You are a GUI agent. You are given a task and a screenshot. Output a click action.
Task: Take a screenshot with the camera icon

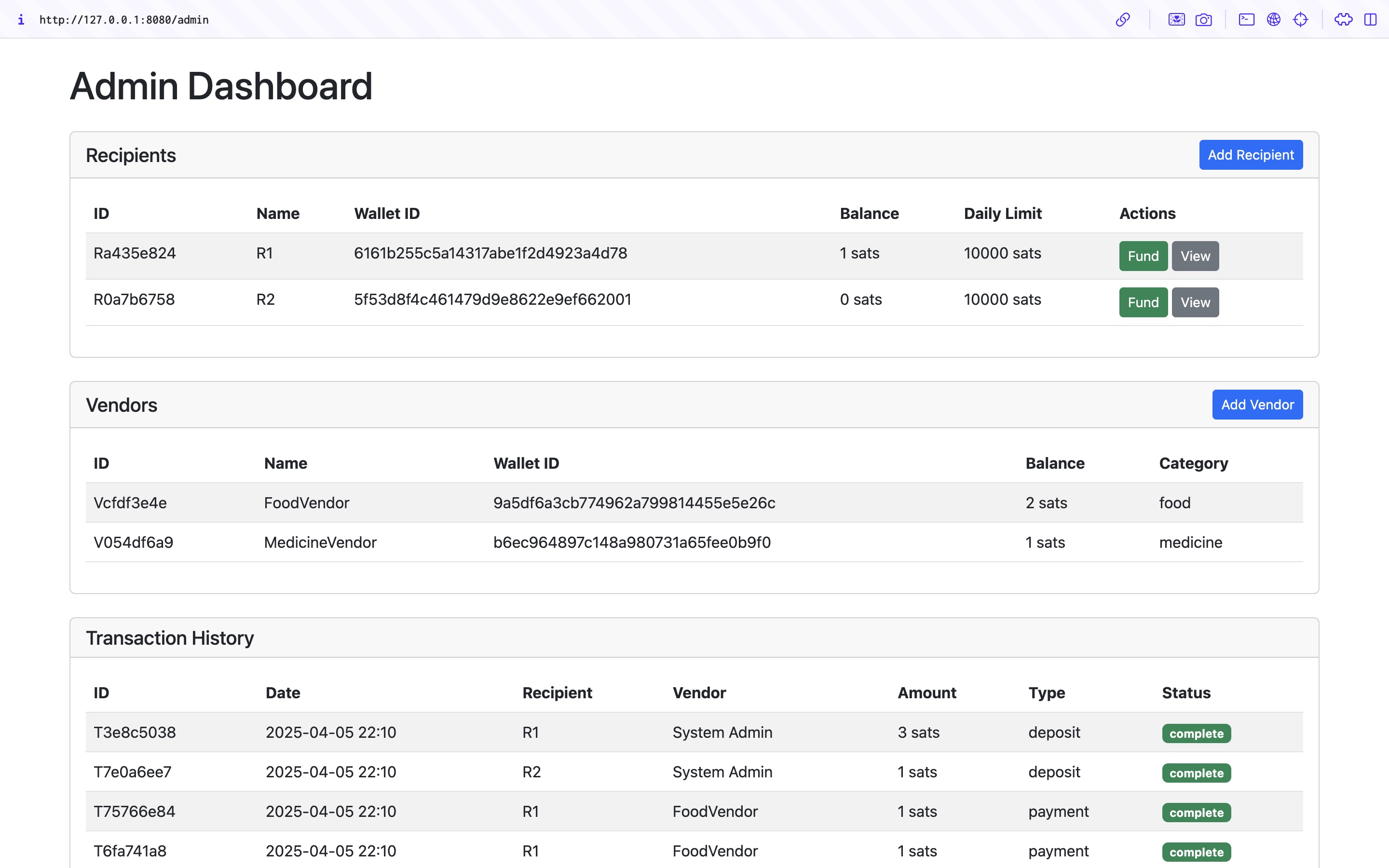(1204, 19)
